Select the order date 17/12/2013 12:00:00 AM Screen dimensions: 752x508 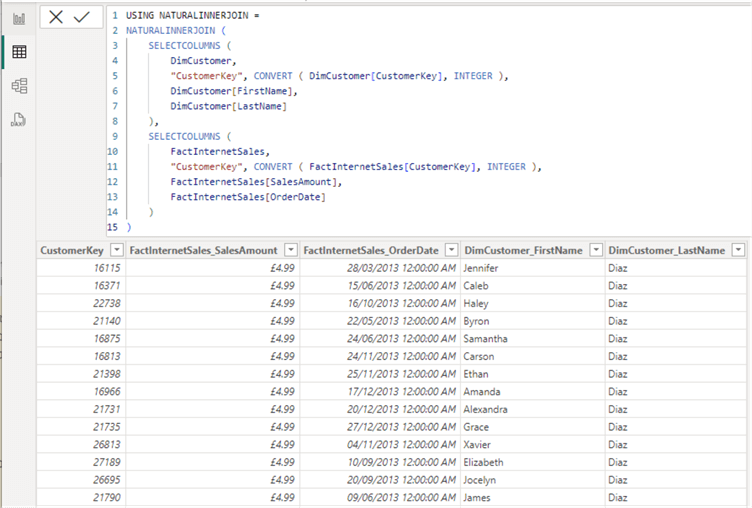pyautogui.click(x=380, y=391)
